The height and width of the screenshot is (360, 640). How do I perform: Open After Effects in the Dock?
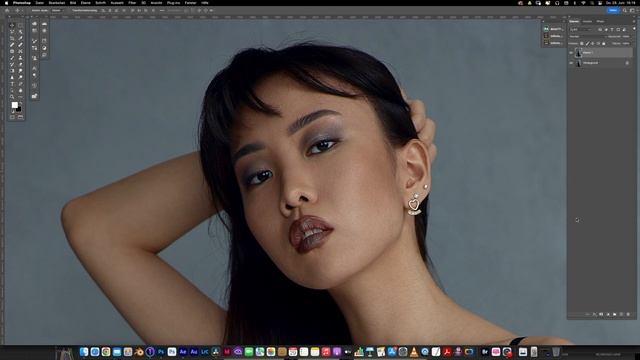(183, 351)
